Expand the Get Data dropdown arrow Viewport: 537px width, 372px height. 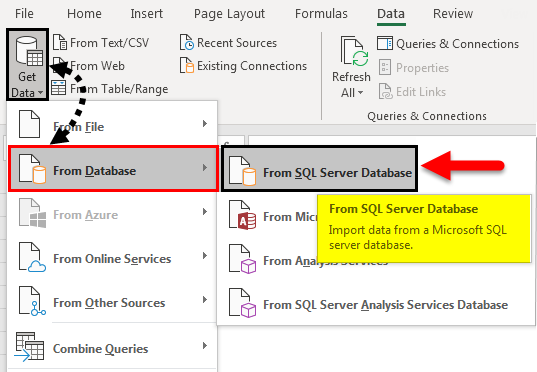click(41, 93)
